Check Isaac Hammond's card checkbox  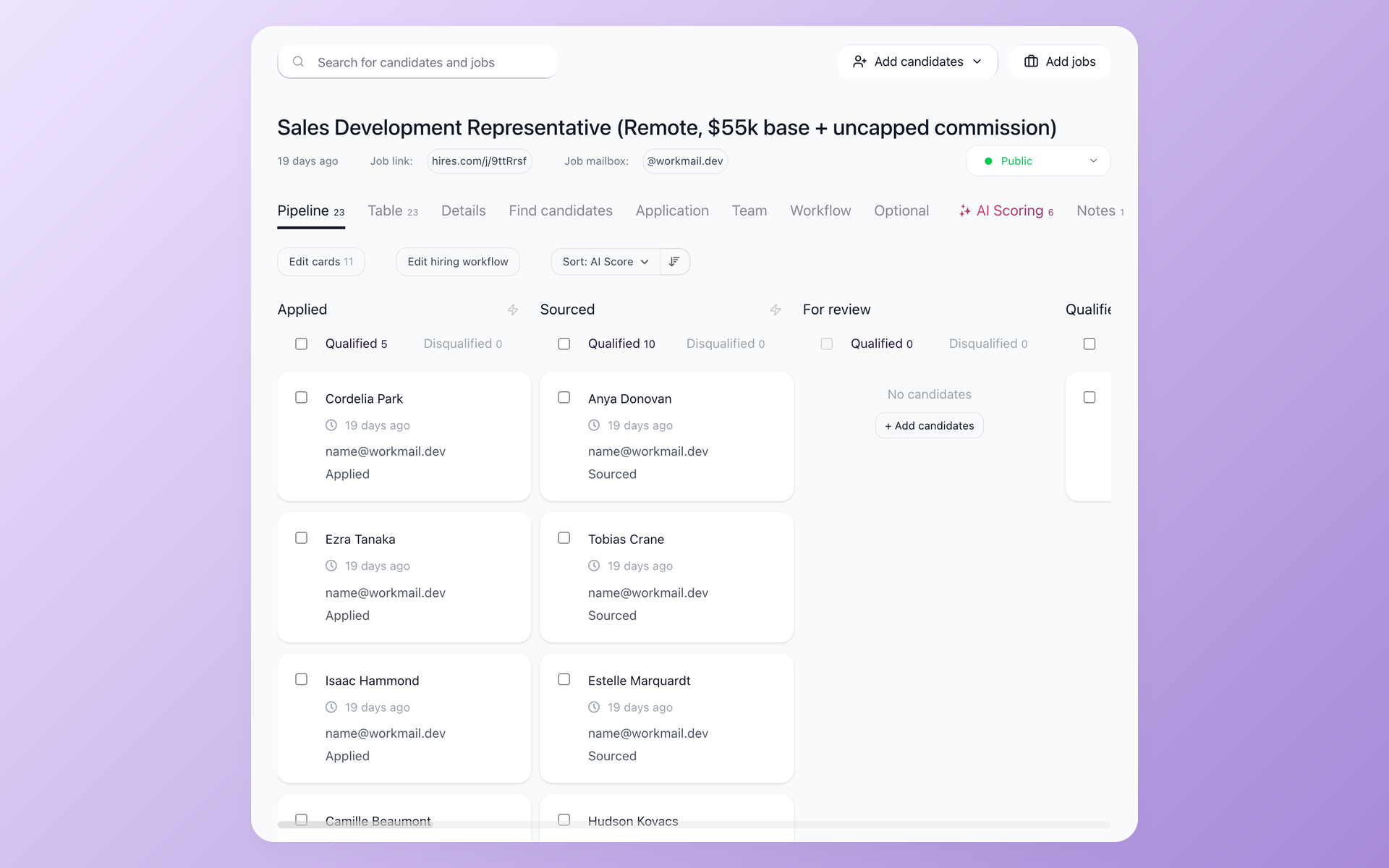[302, 679]
